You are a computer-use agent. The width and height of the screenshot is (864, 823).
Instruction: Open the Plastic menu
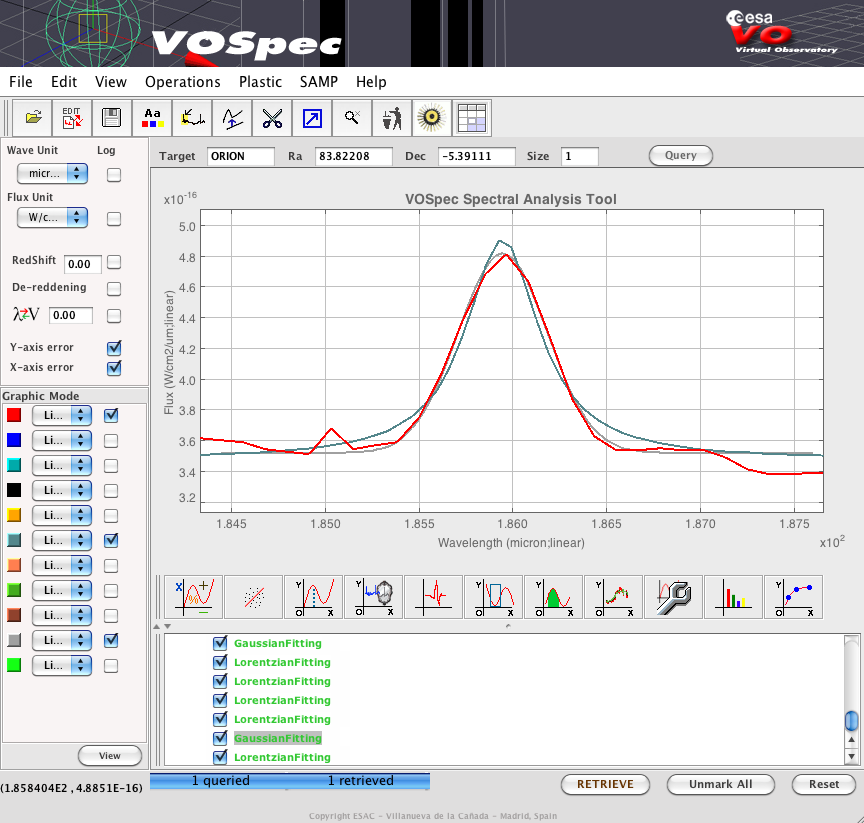coord(260,82)
